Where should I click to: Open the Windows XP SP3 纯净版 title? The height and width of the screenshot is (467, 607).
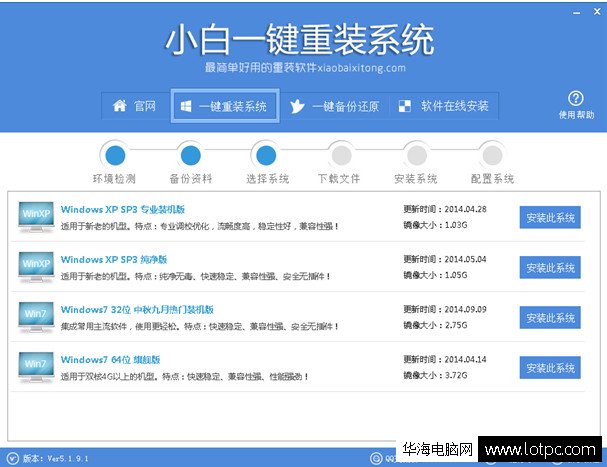[x=114, y=259]
